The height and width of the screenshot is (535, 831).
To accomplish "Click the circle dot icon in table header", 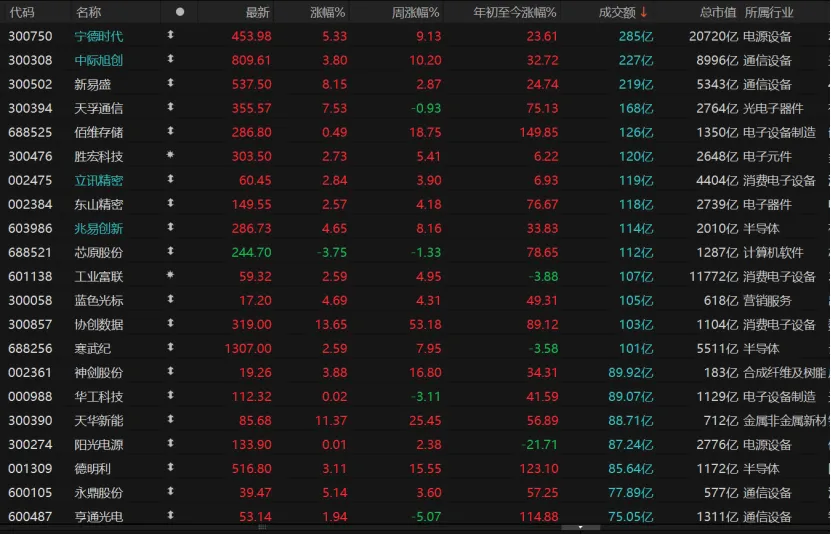I will (180, 12).
